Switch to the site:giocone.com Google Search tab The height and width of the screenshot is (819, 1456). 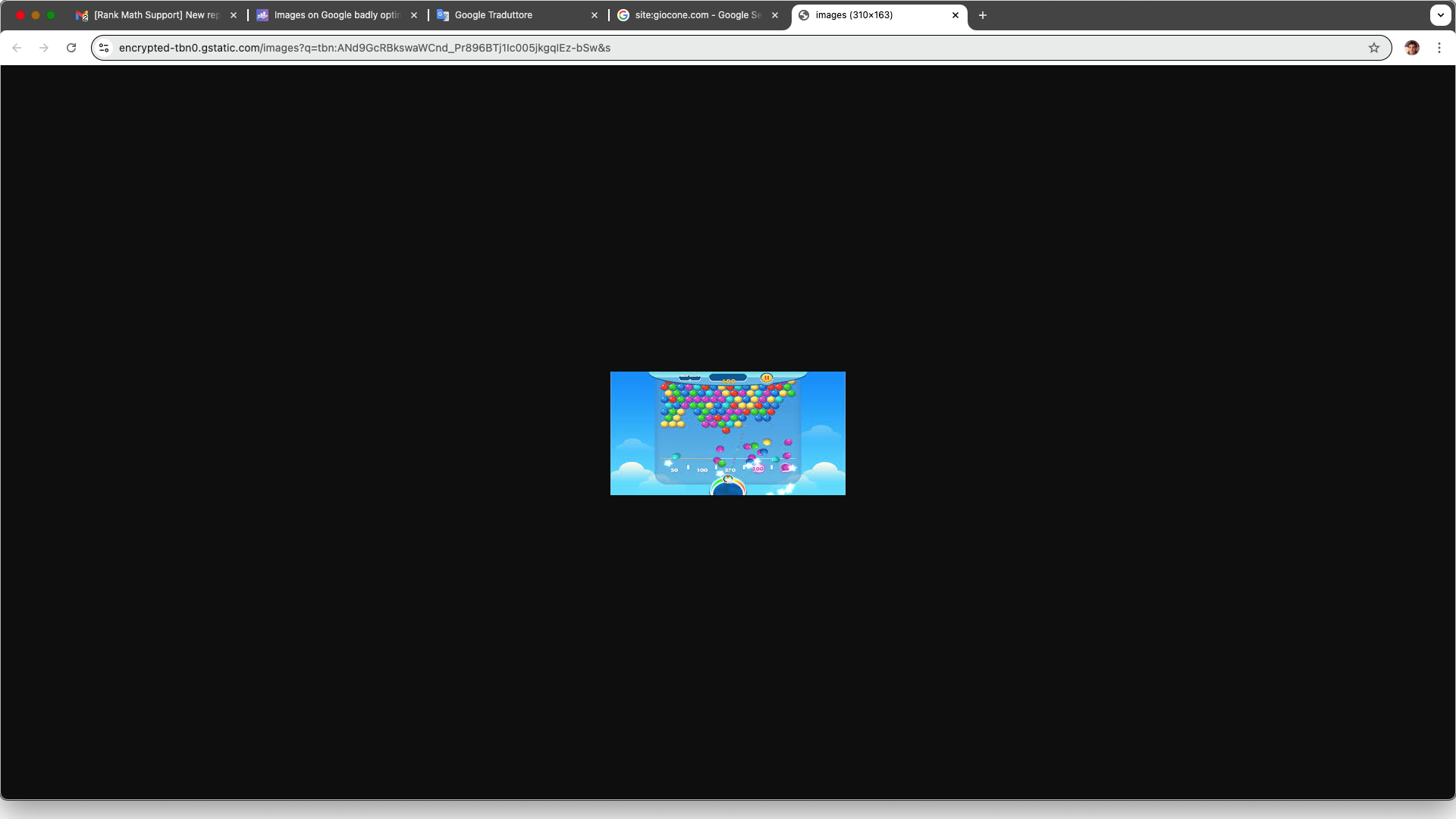[698, 15]
